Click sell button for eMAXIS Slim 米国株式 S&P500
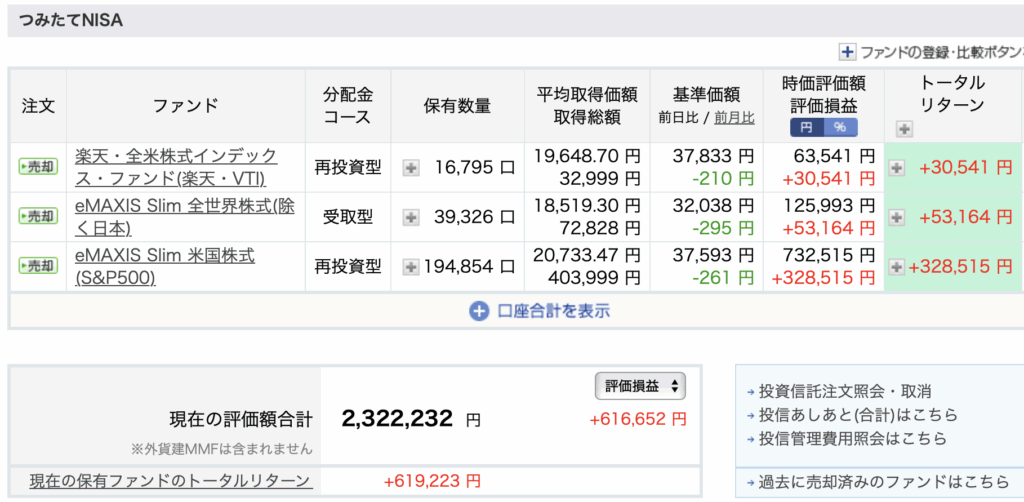The image size is (1024, 502). click(38, 266)
